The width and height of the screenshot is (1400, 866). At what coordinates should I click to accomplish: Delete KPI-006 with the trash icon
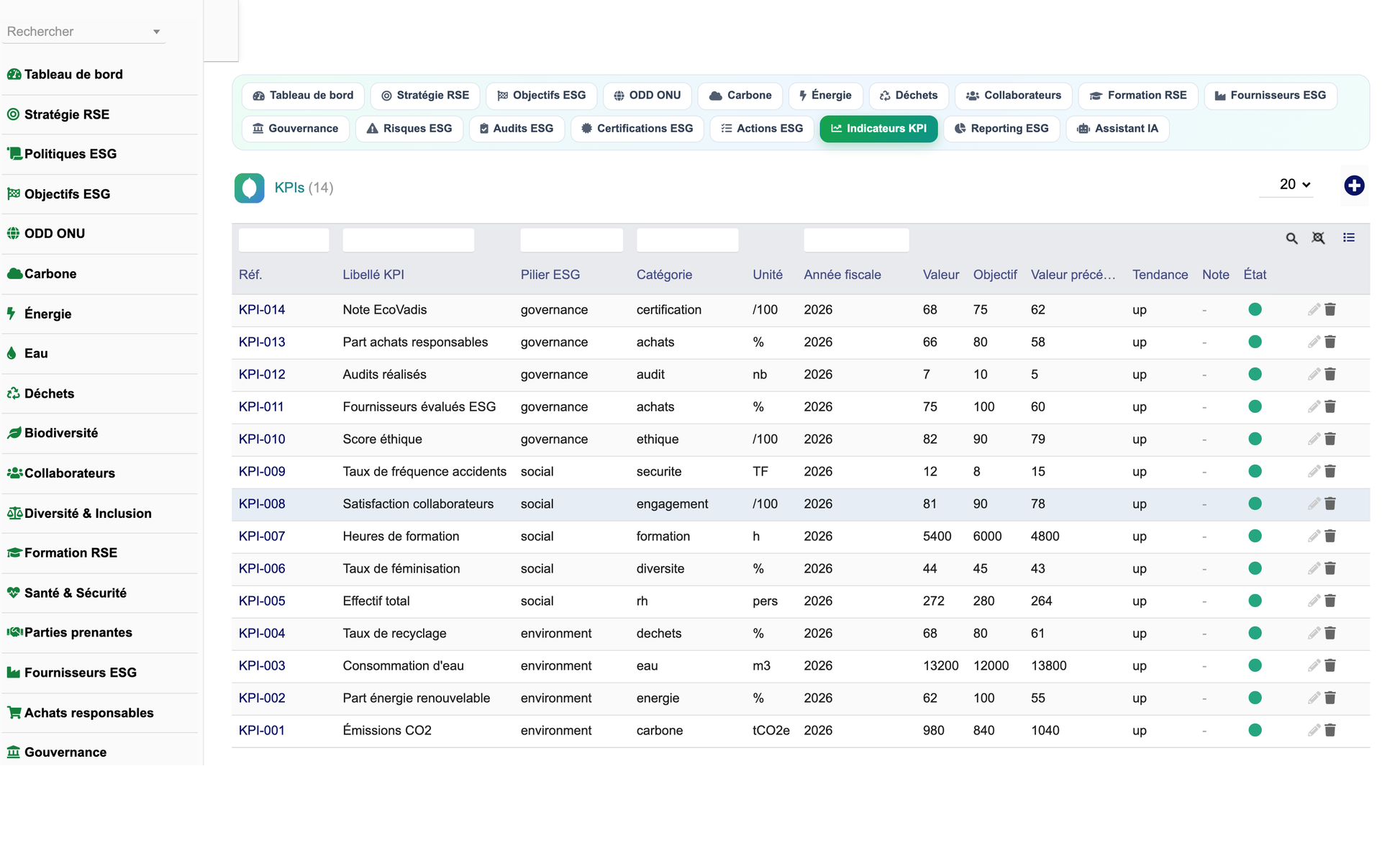[1330, 568]
